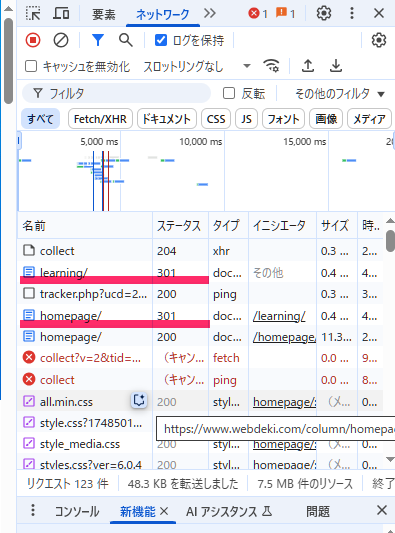Click the AI assistance icon on all.min.css
395x533 pixels.
coord(139,400)
